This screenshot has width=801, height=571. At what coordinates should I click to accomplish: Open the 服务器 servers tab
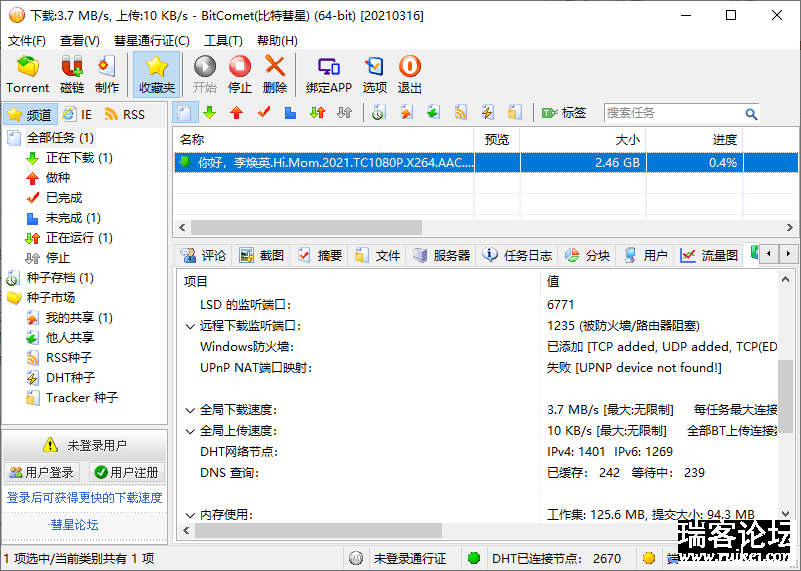pos(441,255)
